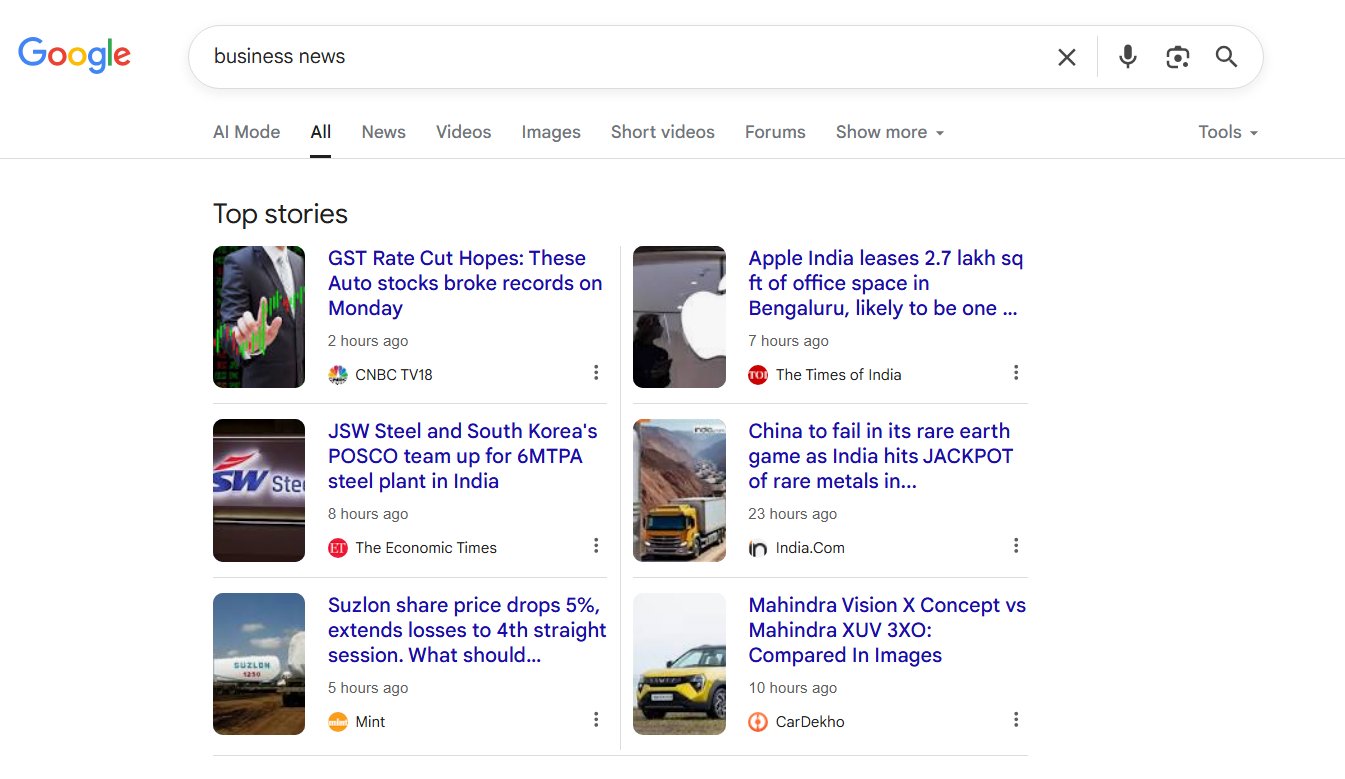The height and width of the screenshot is (779, 1345).
Task: Open more options for JSW Steel story
Action: click(596, 546)
